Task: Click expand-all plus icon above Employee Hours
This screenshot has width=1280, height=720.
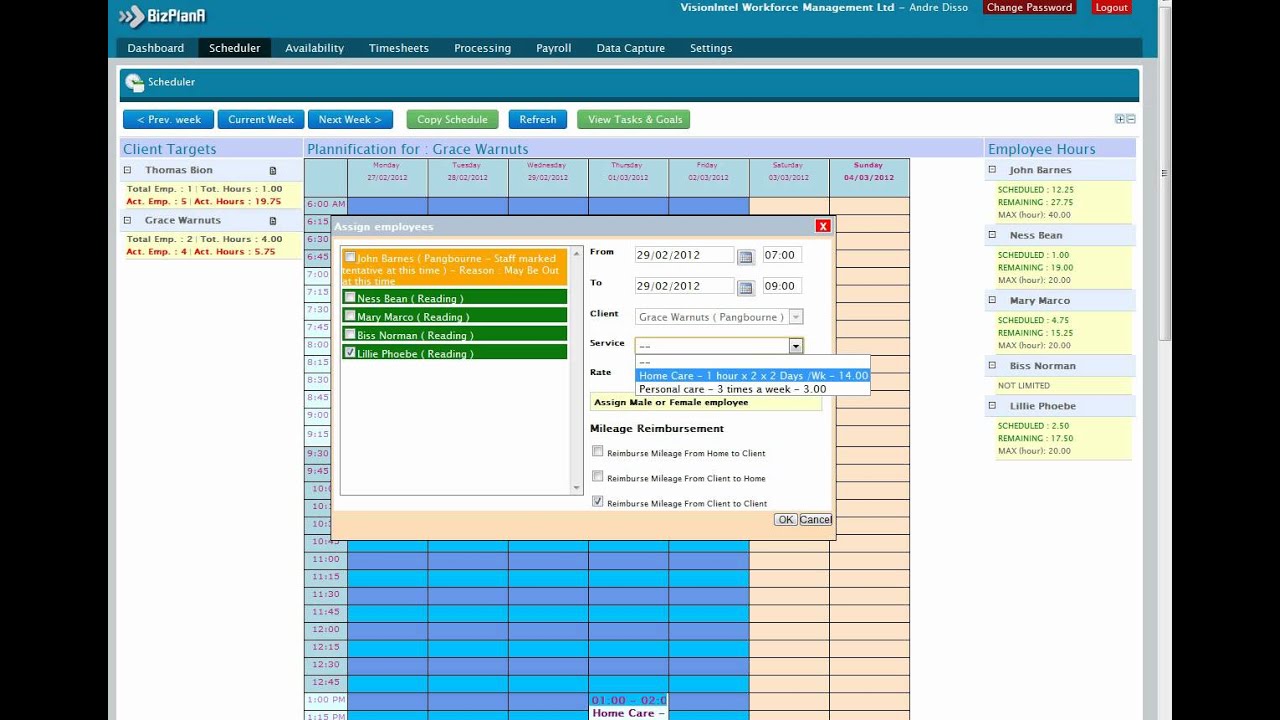Action: tap(1120, 119)
